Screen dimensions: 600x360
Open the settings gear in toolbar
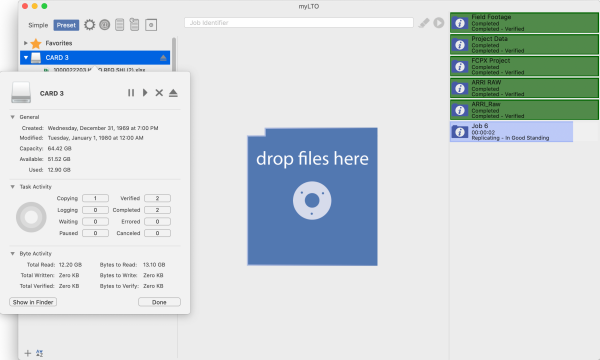click(x=89, y=25)
